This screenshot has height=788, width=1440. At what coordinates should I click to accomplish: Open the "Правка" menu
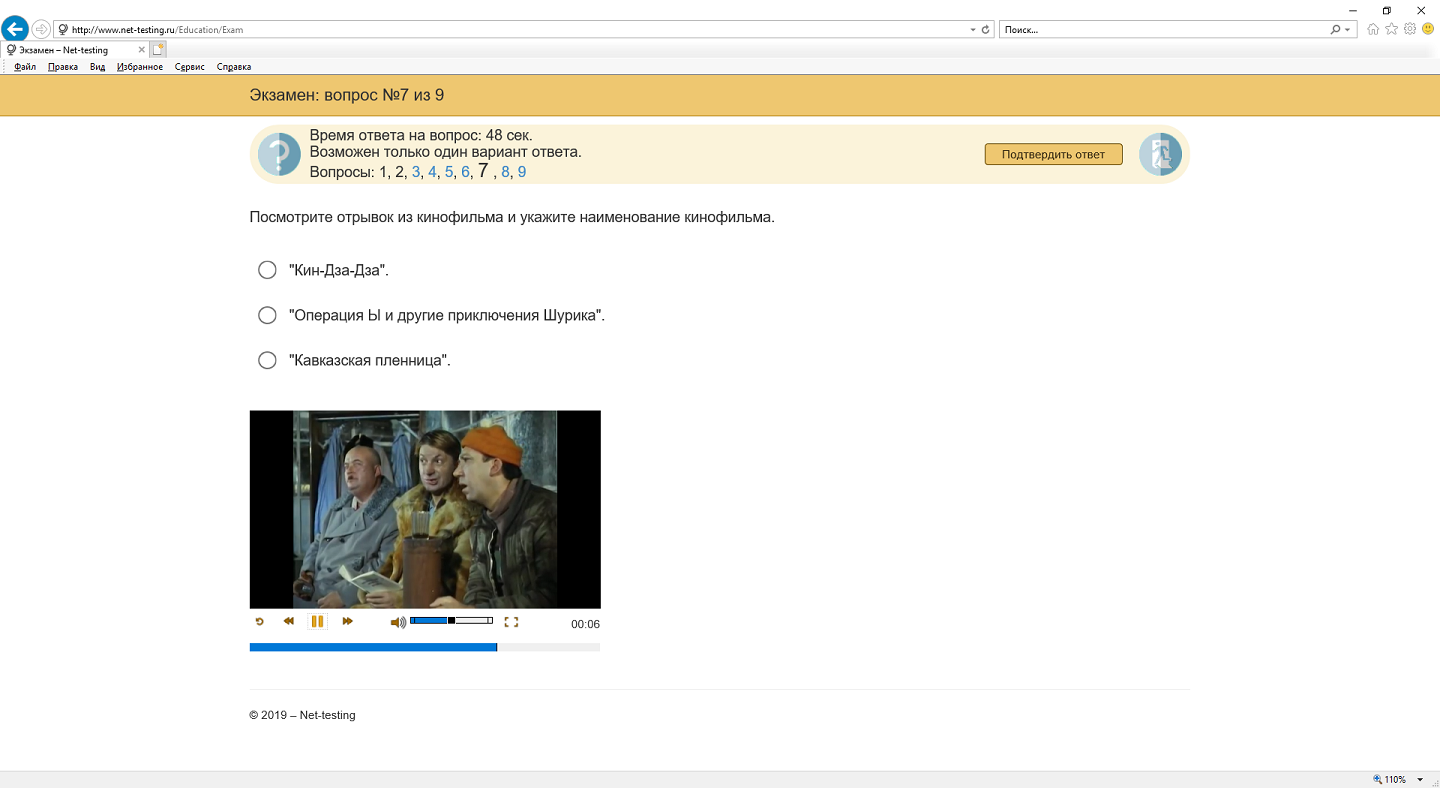point(63,67)
